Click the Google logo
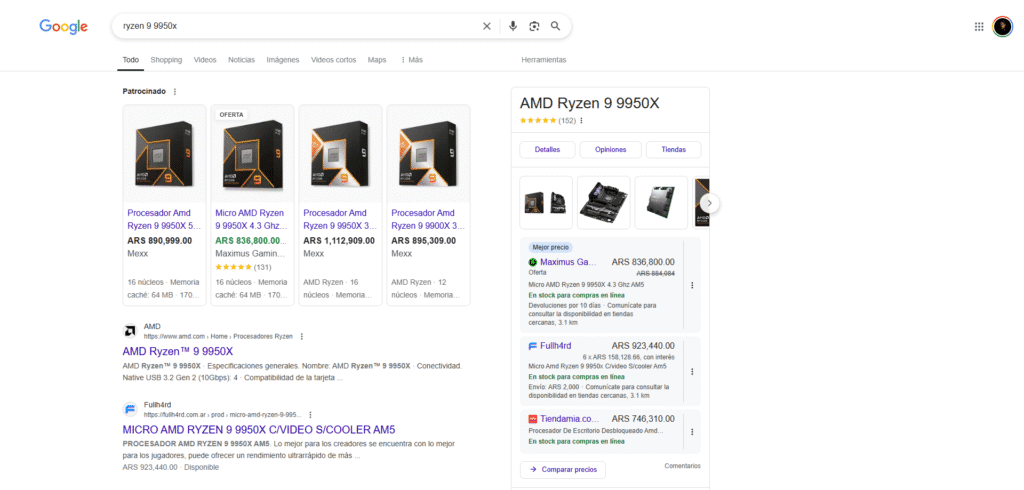Viewport: 1024px width, 490px height. [x=64, y=26]
